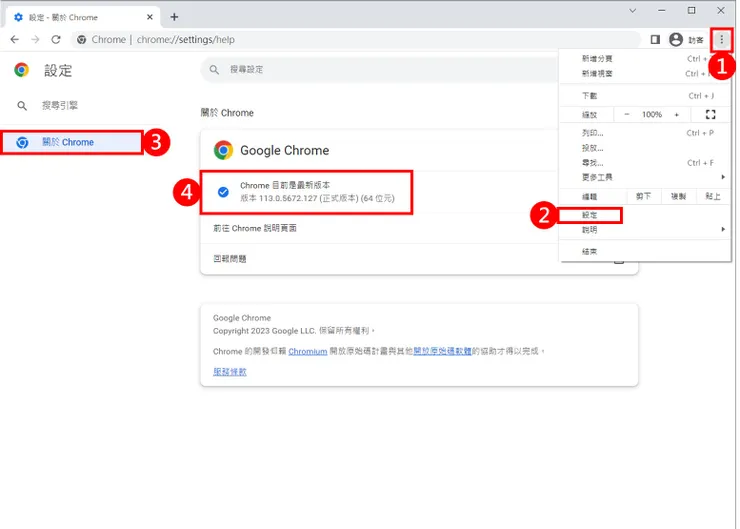Open the 服務條款 link

pyautogui.click(x=231, y=373)
